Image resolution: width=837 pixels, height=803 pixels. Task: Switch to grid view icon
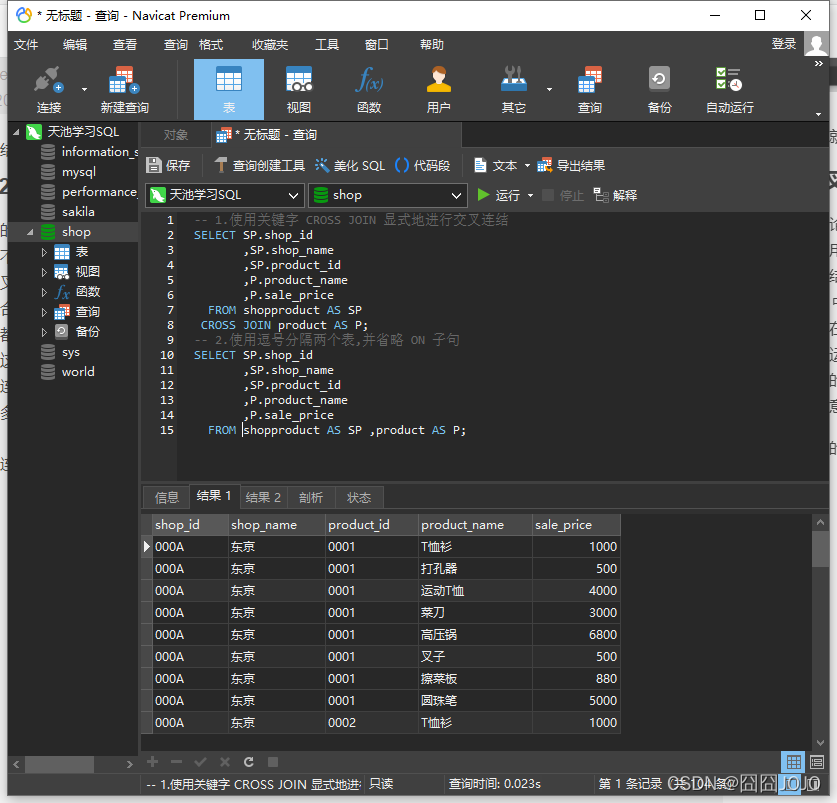tap(793, 762)
